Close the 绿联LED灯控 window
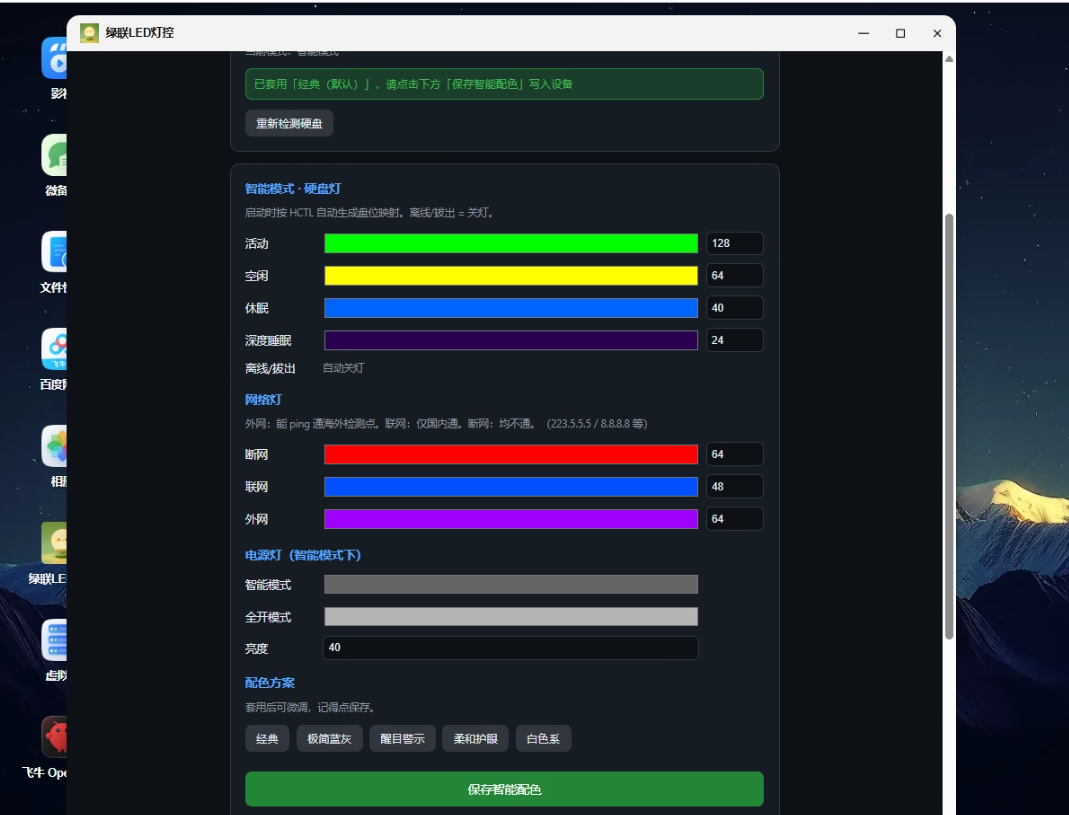This screenshot has width=1069, height=815. 937,33
